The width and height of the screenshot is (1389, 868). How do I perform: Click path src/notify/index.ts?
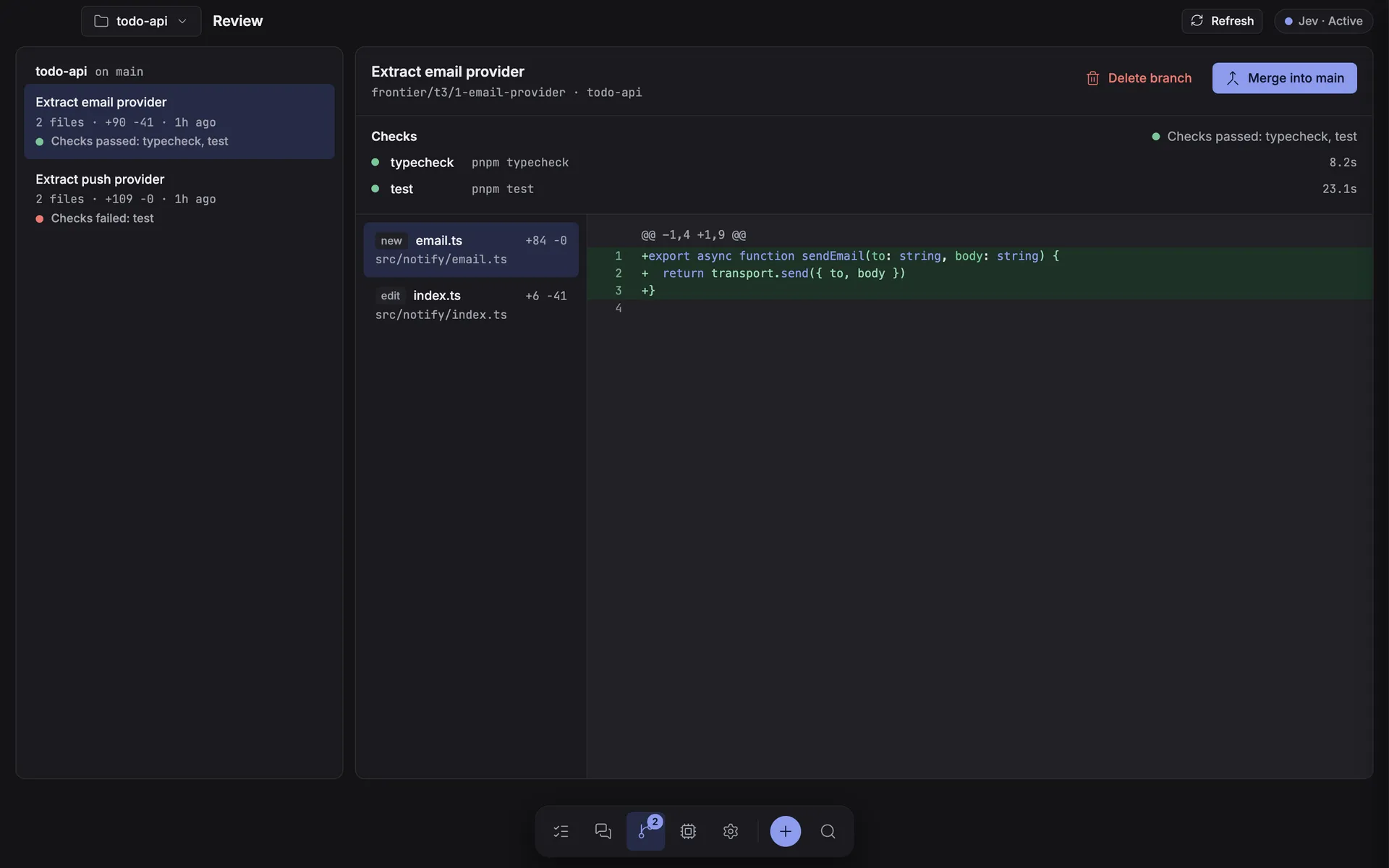pos(441,315)
